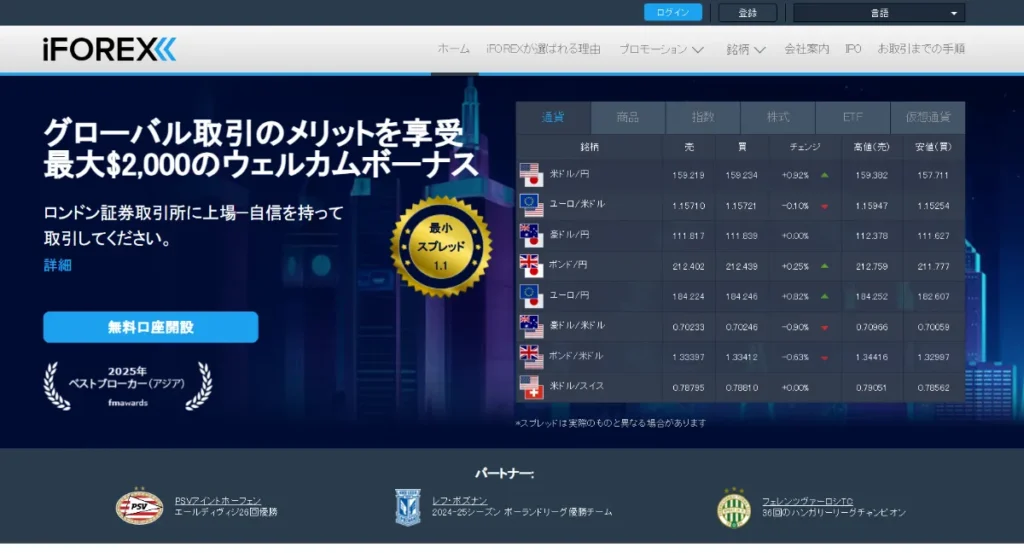Open iFOREXが選ばれる理由 page
Viewport: 1024px width, 553px height.
click(x=543, y=49)
